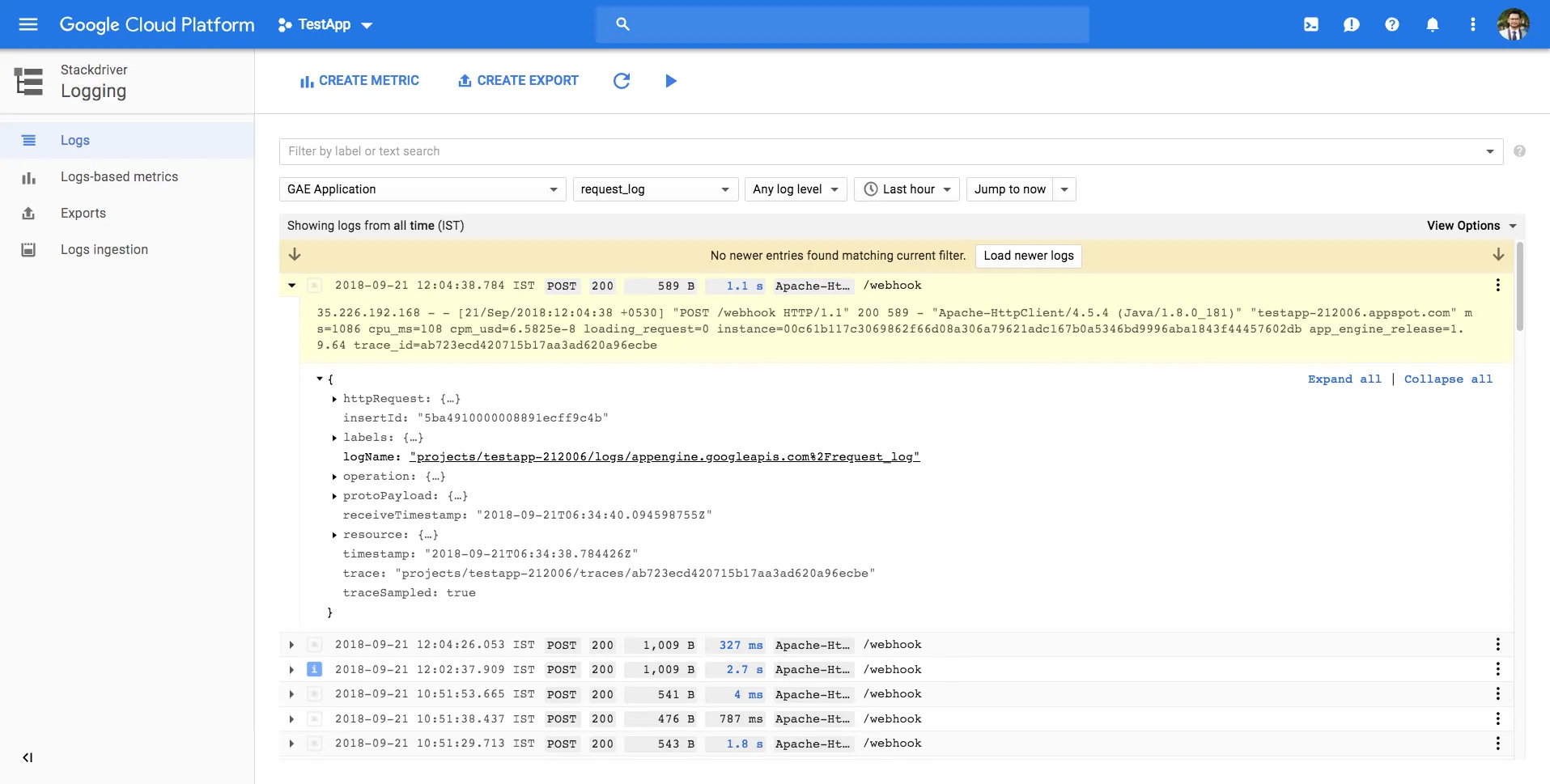Click the Google Cloud Platform logo text
Image resolution: width=1550 pixels, height=784 pixels.
(x=157, y=25)
